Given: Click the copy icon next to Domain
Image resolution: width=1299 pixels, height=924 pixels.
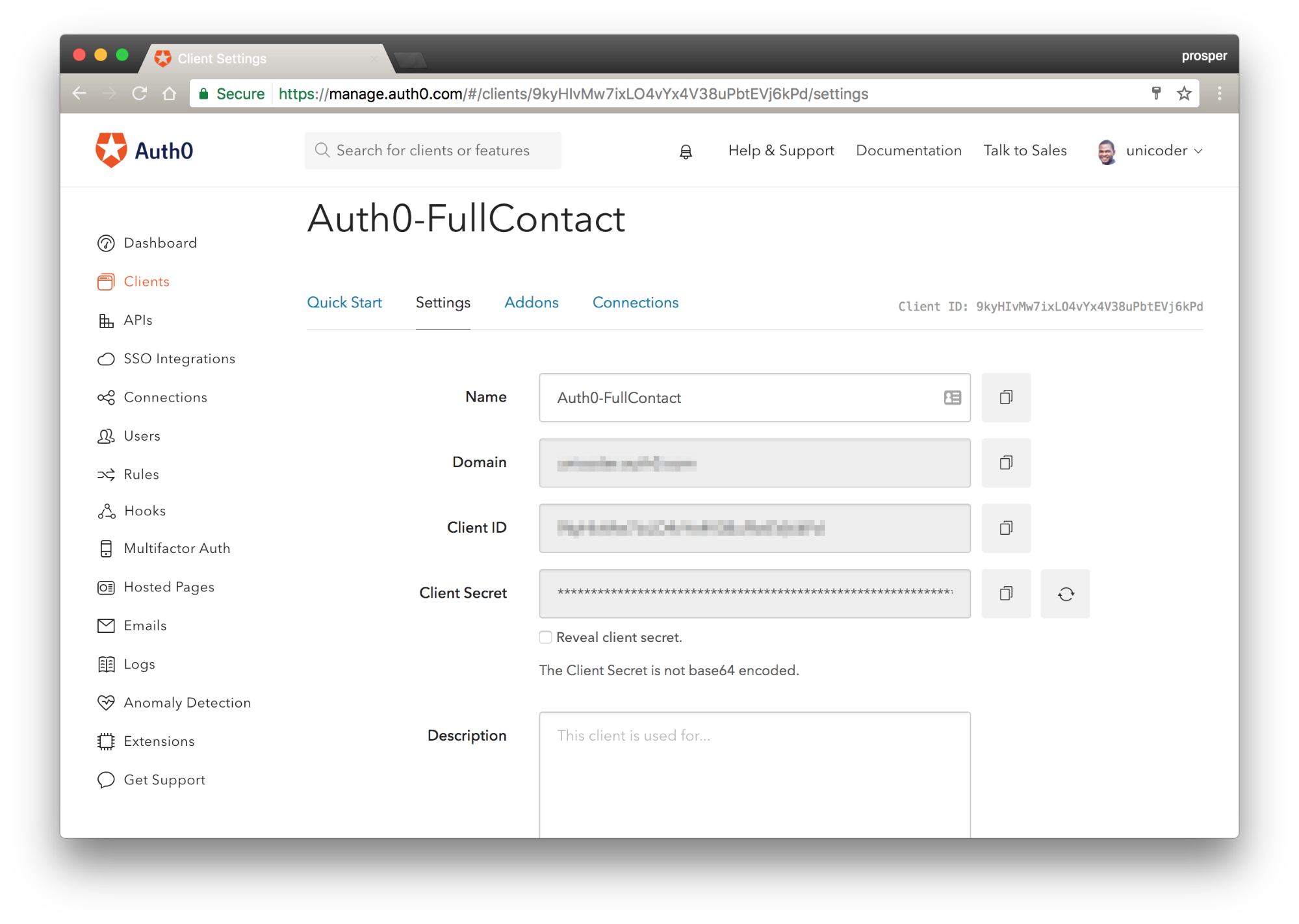Looking at the screenshot, I should tap(1005, 462).
